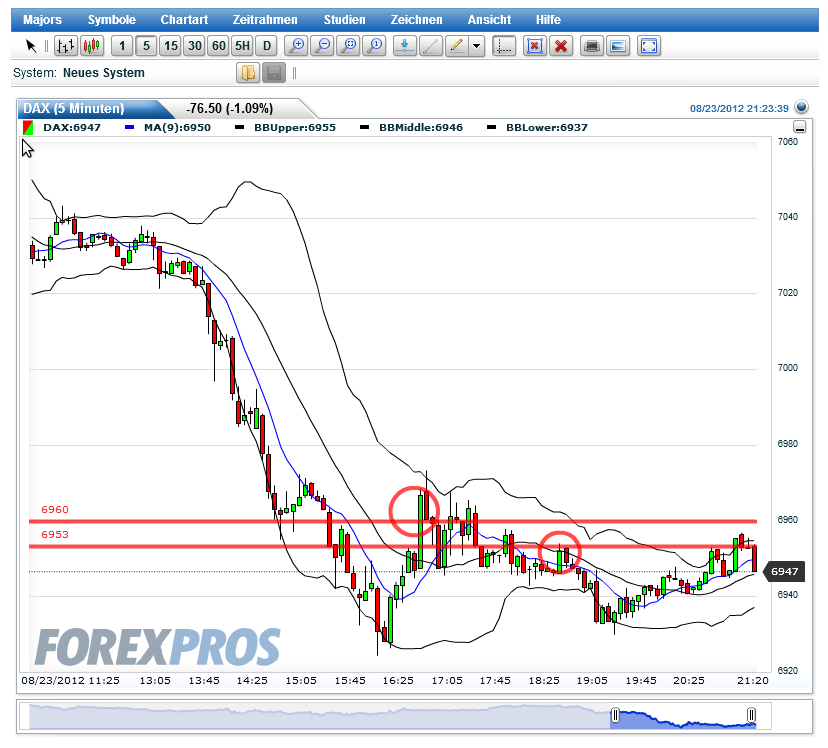Click the red X delete all icon
The width and height of the screenshot is (828, 748).
tap(561, 46)
